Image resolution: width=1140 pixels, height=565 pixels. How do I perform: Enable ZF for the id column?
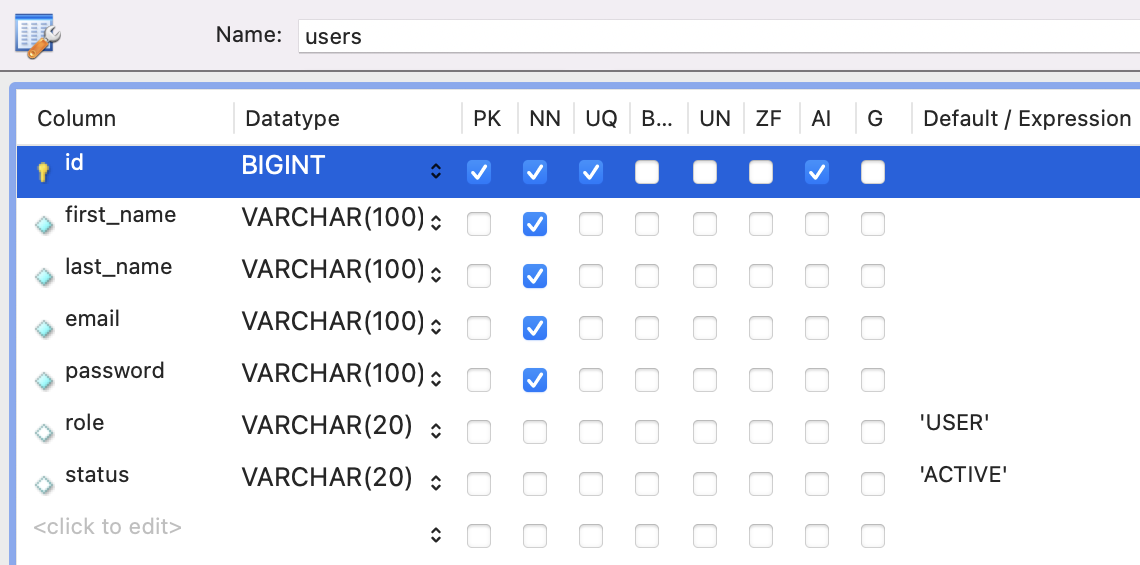click(x=760, y=172)
